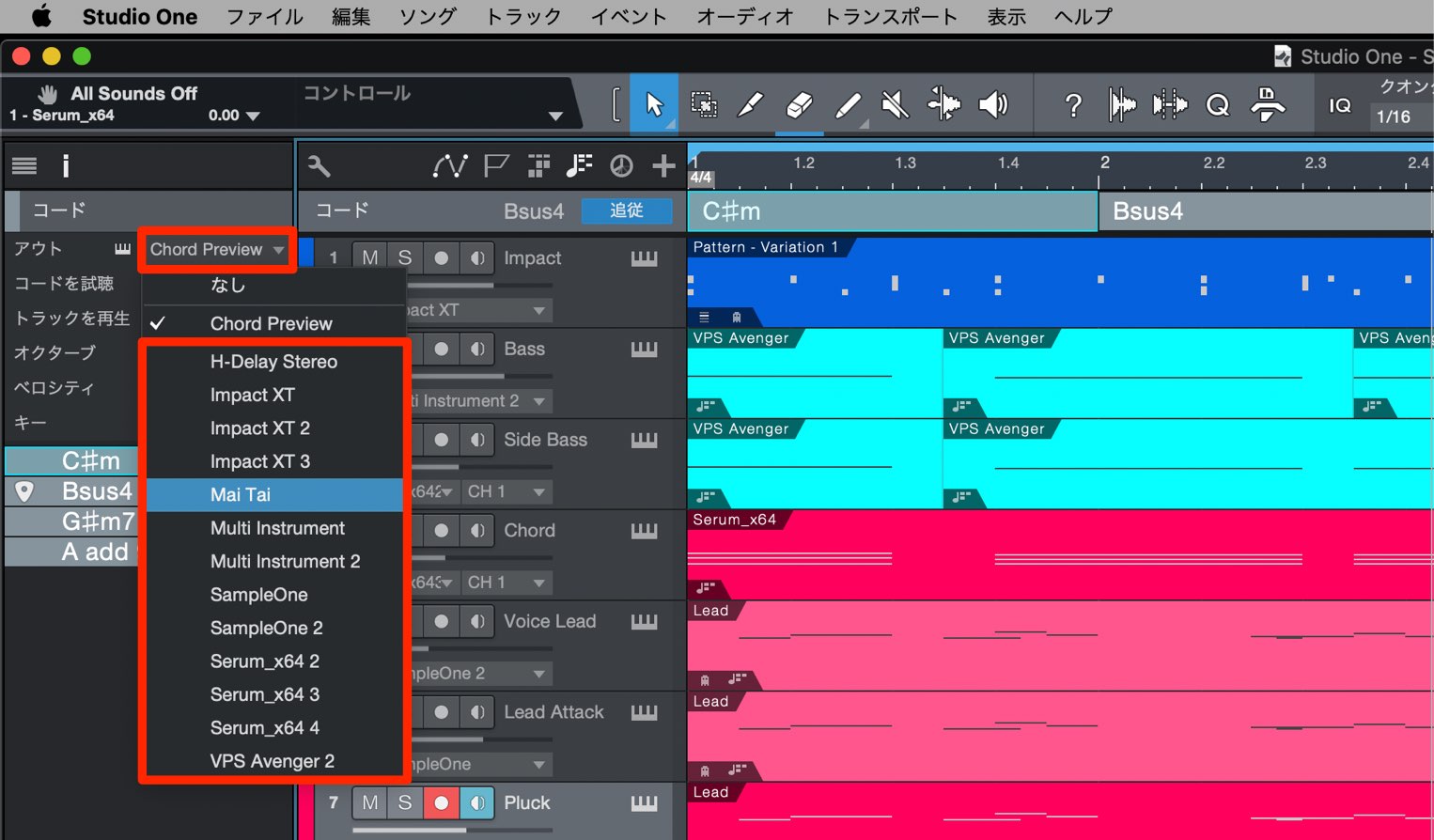Open the Chord Preview output dropdown
This screenshot has height=840, width=1434.
pos(217,250)
